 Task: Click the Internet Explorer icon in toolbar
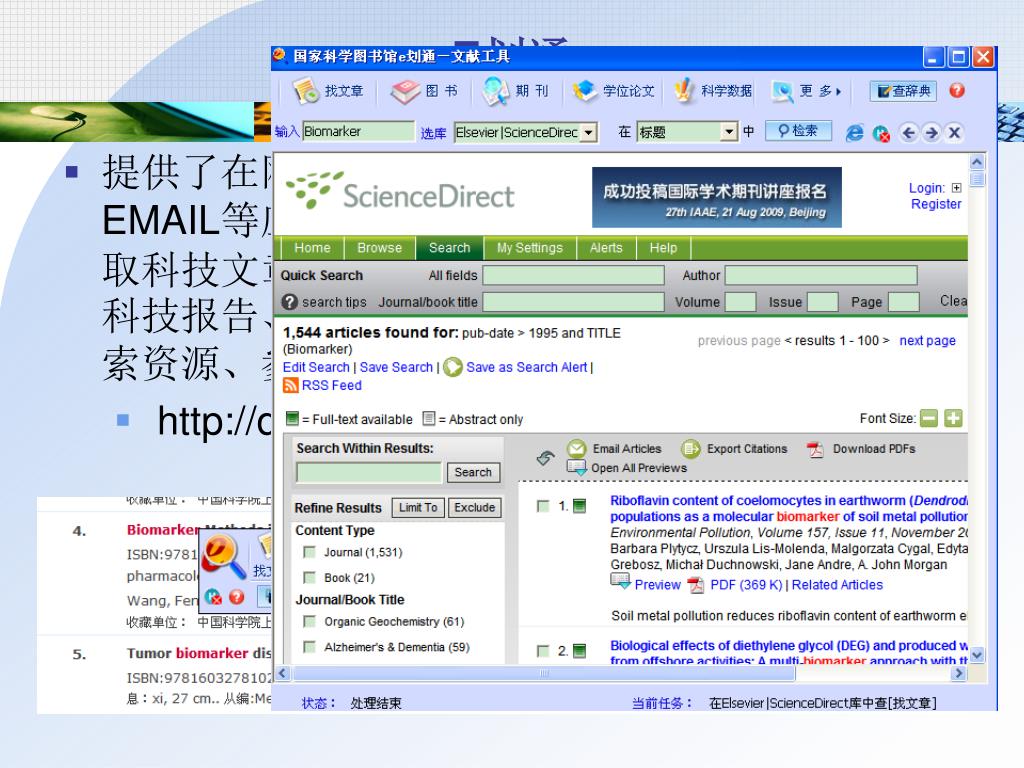pos(854,133)
